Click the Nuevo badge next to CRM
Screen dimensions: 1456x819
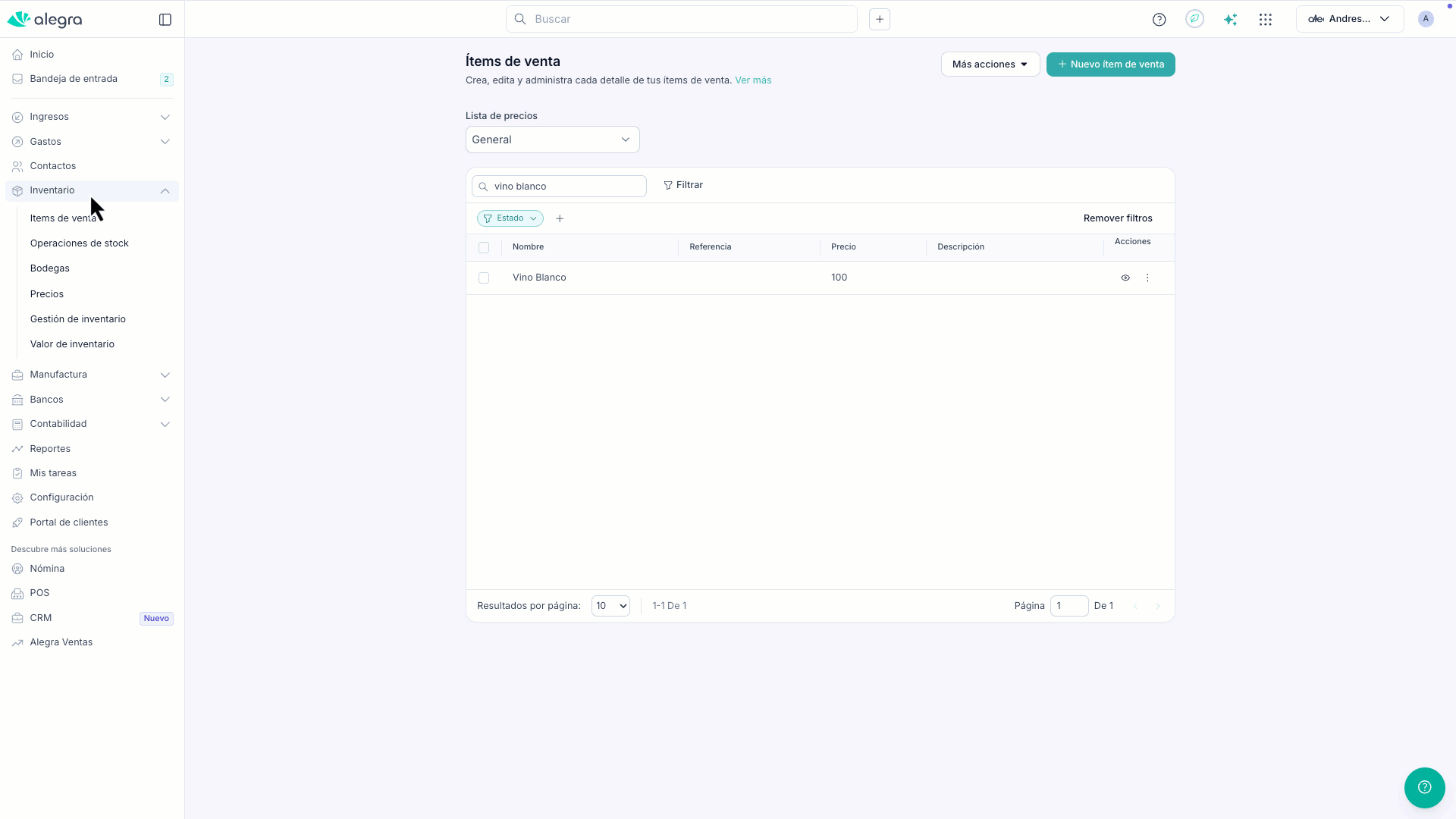pos(156,619)
